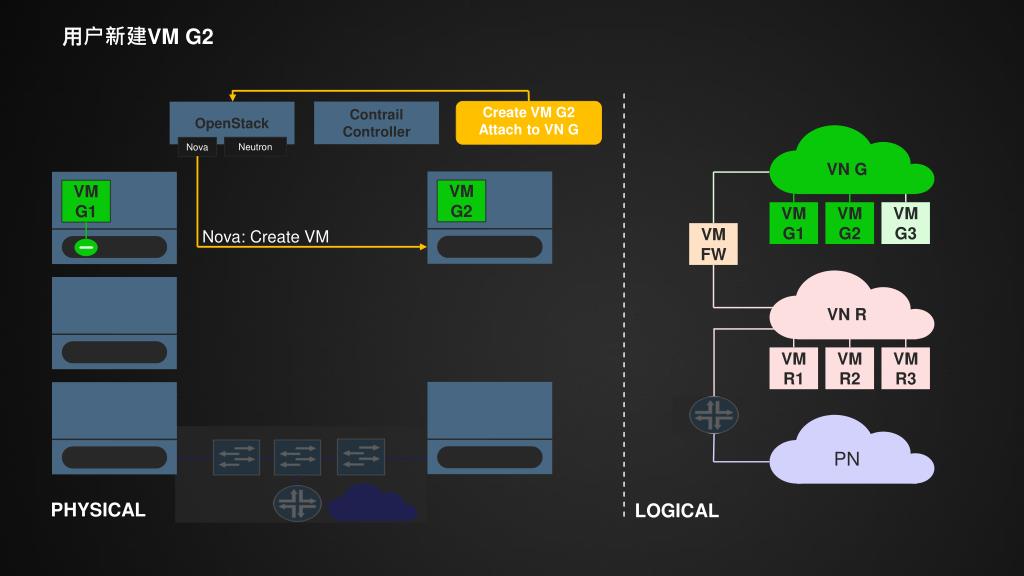Select the Nova component label

(197, 147)
